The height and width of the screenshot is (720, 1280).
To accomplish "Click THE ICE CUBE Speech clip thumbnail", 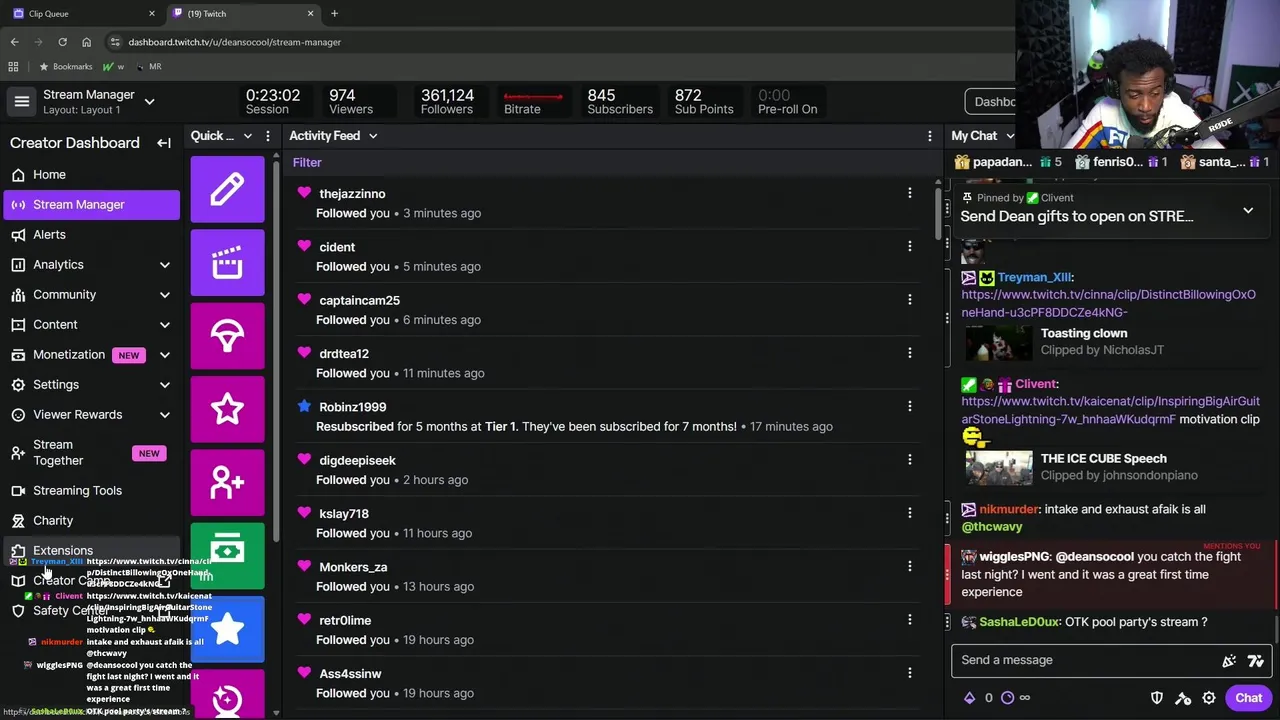I will pyautogui.click(x=998, y=467).
